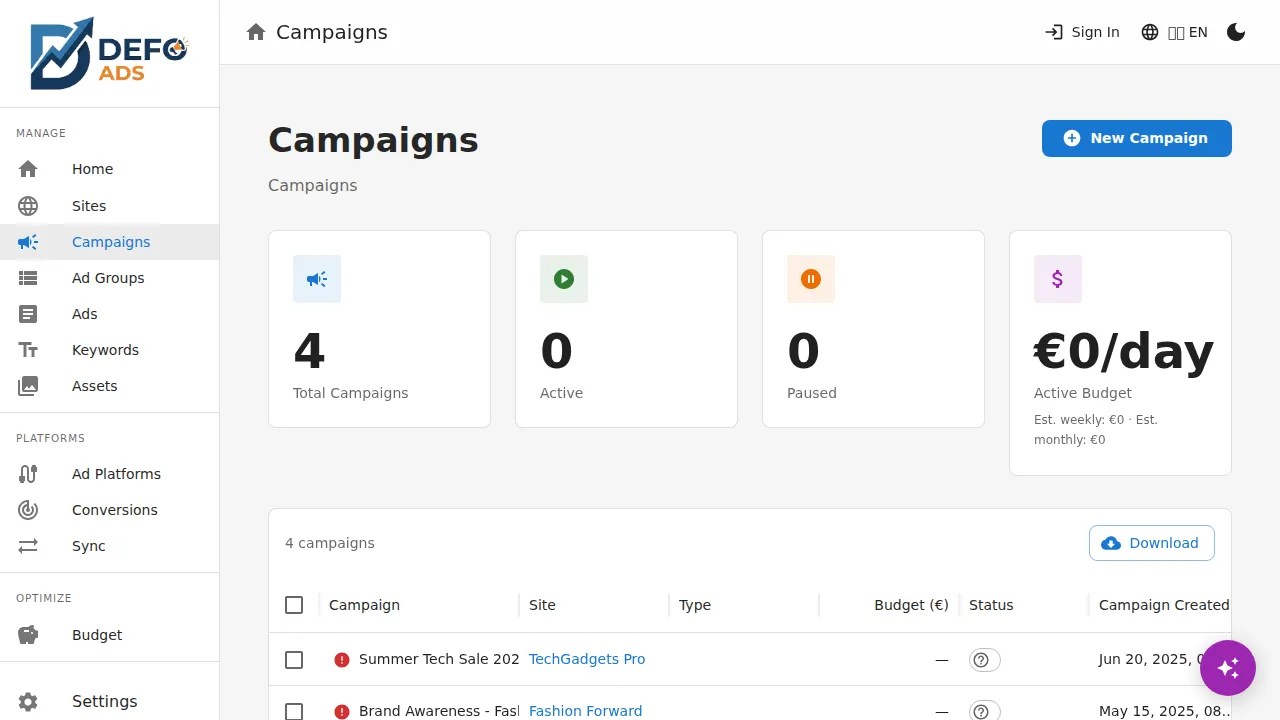Sort by the Site column header
The height and width of the screenshot is (720, 1280).
(542, 605)
